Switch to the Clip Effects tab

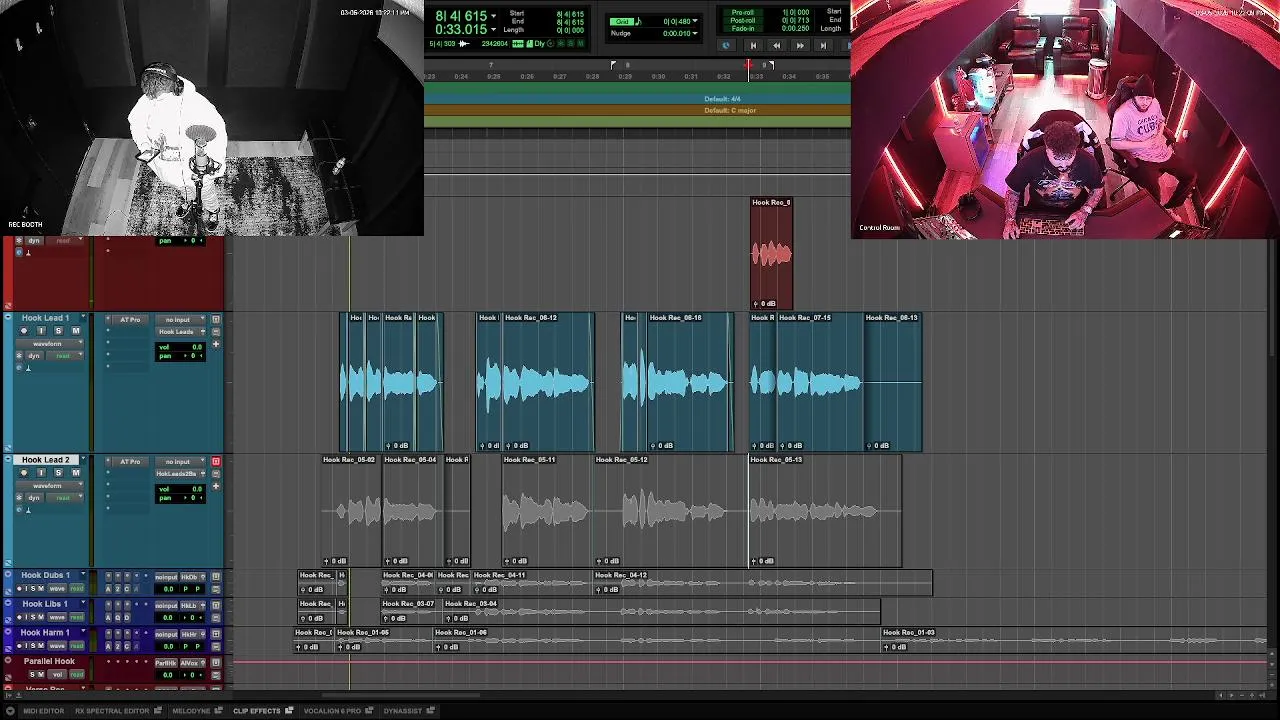coord(257,711)
